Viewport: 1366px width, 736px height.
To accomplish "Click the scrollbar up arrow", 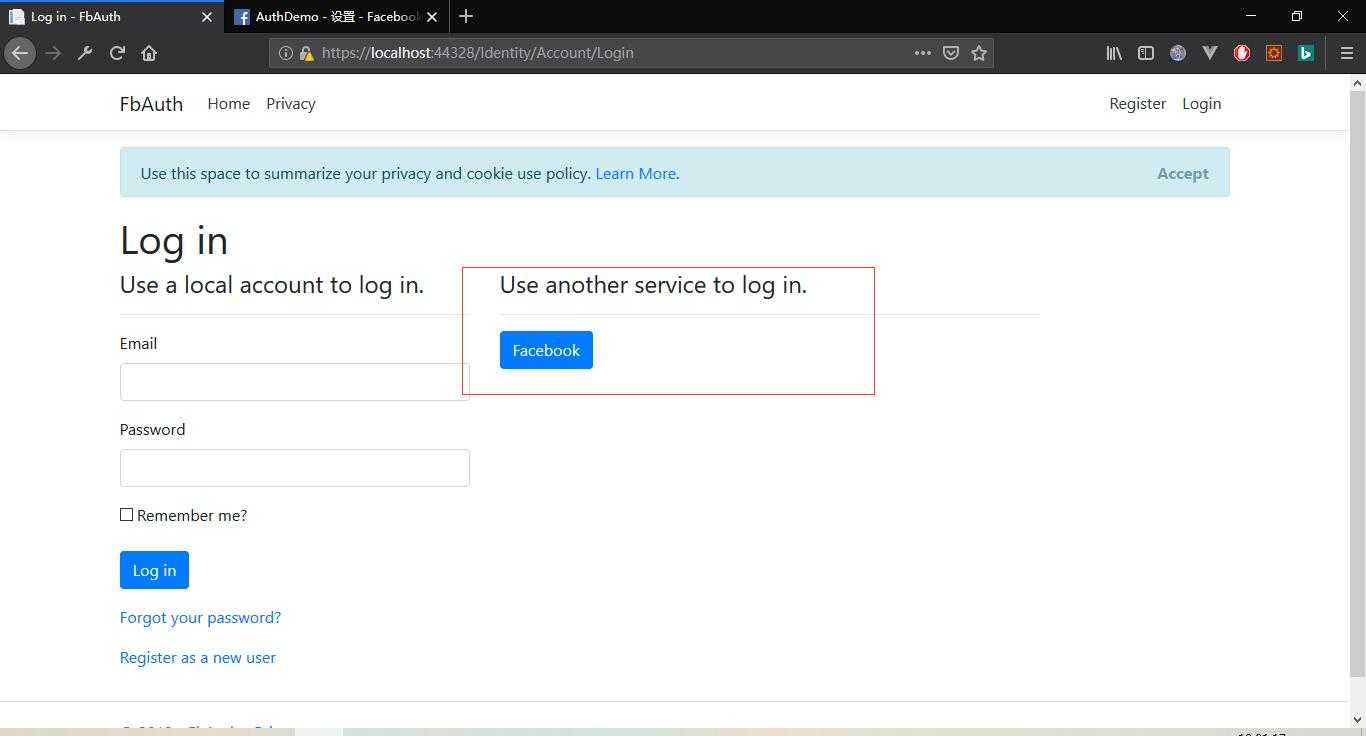I will tap(1357, 81).
